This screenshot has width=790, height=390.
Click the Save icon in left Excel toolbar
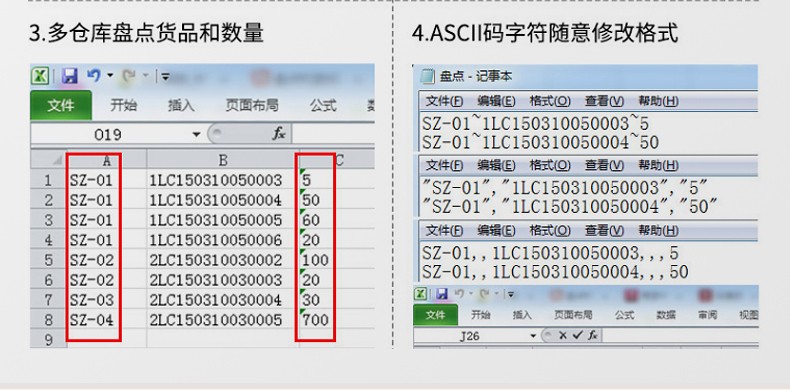[x=70, y=77]
